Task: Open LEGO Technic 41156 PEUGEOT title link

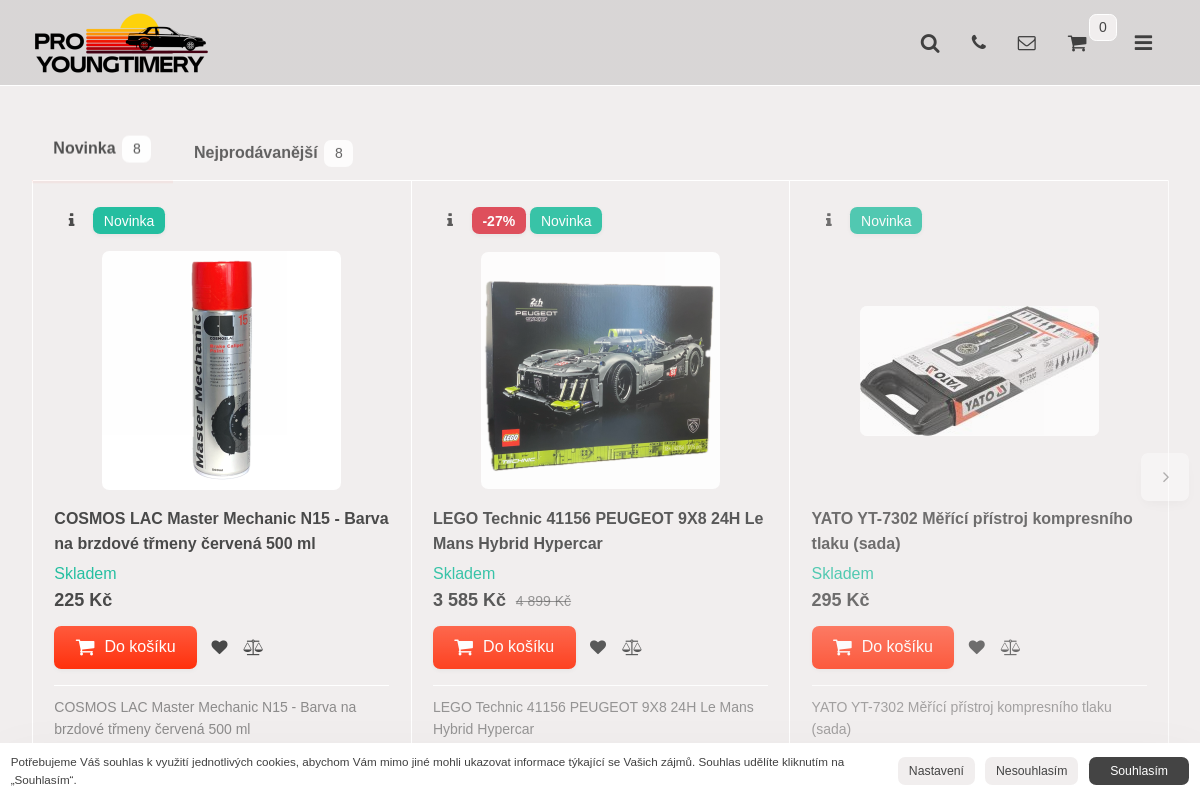Action: point(598,531)
